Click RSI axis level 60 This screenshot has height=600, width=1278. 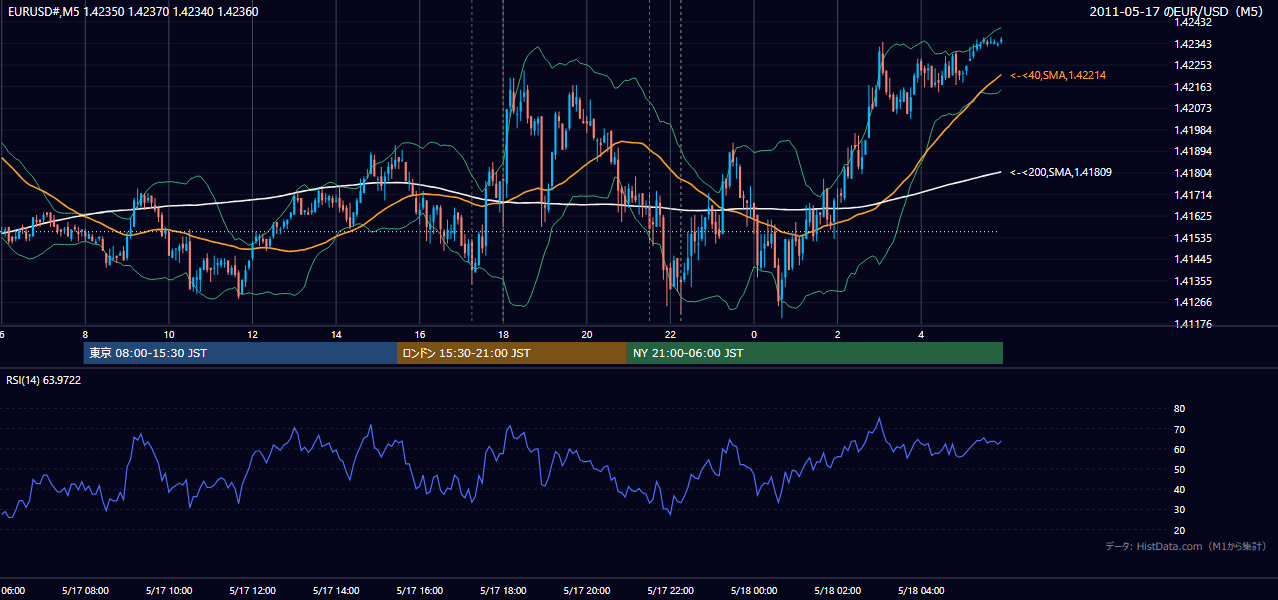point(1179,449)
